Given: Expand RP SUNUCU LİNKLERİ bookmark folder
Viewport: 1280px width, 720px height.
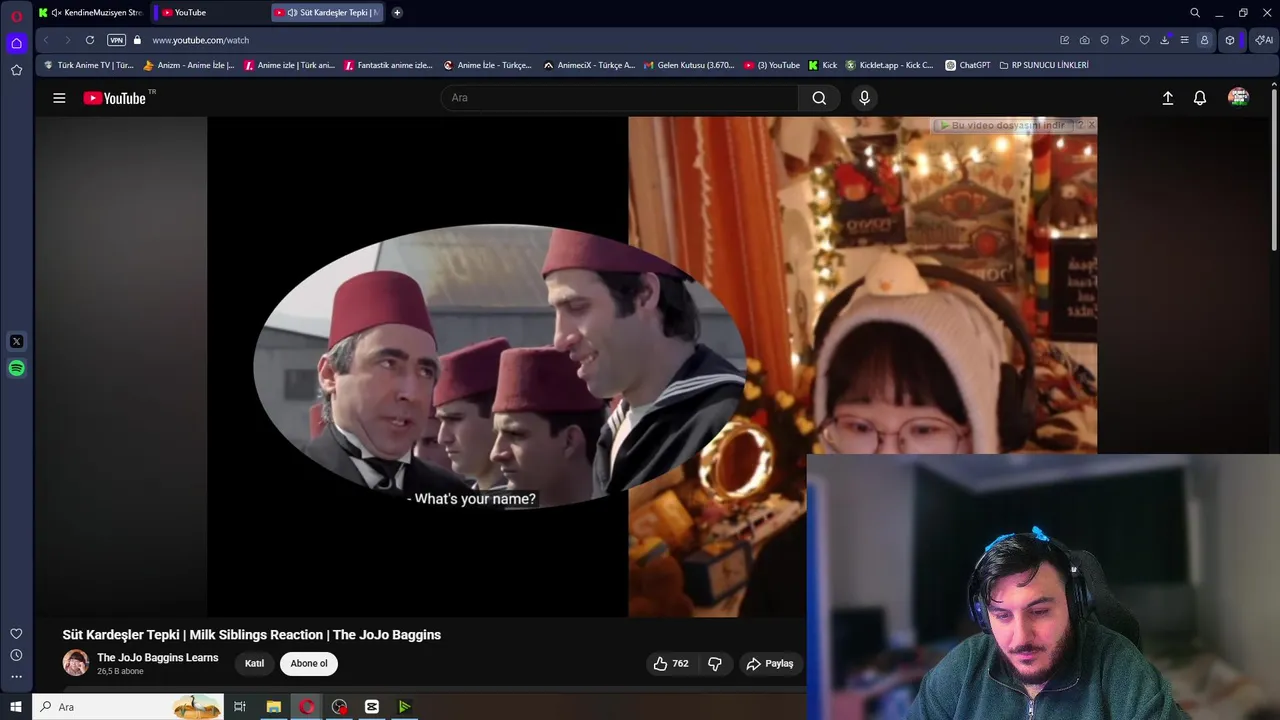Looking at the screenshot, I should [x=1043, y=65].
